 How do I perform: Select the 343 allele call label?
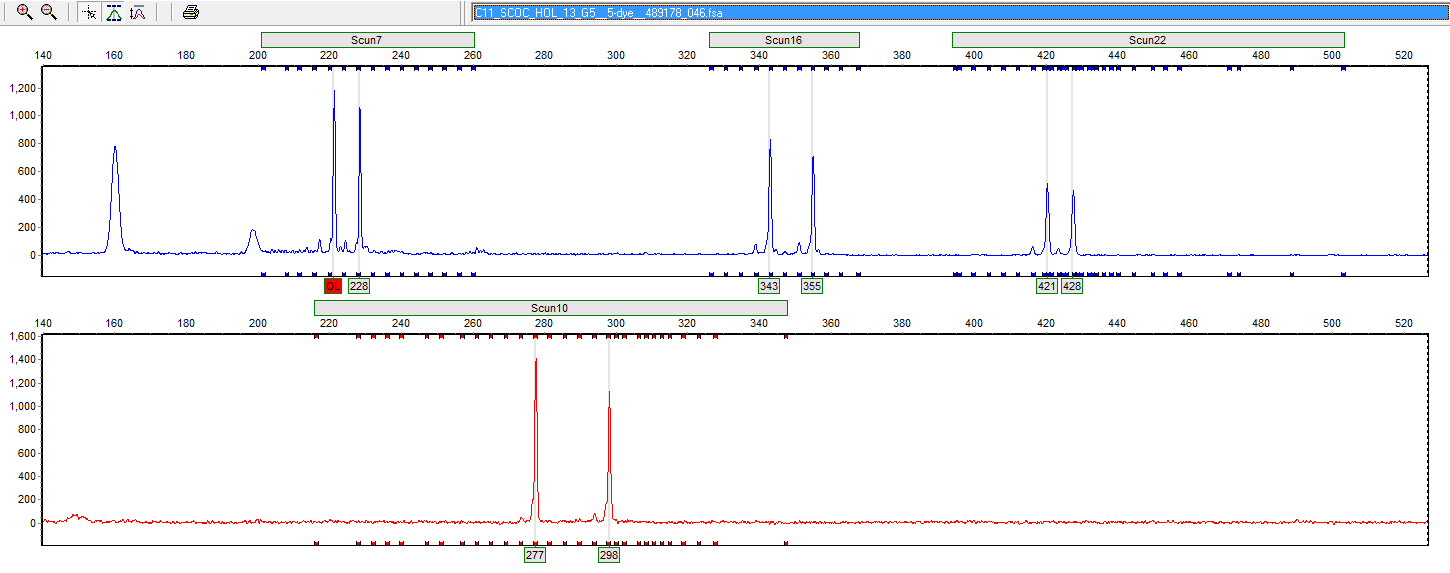(x=769, y=287)
